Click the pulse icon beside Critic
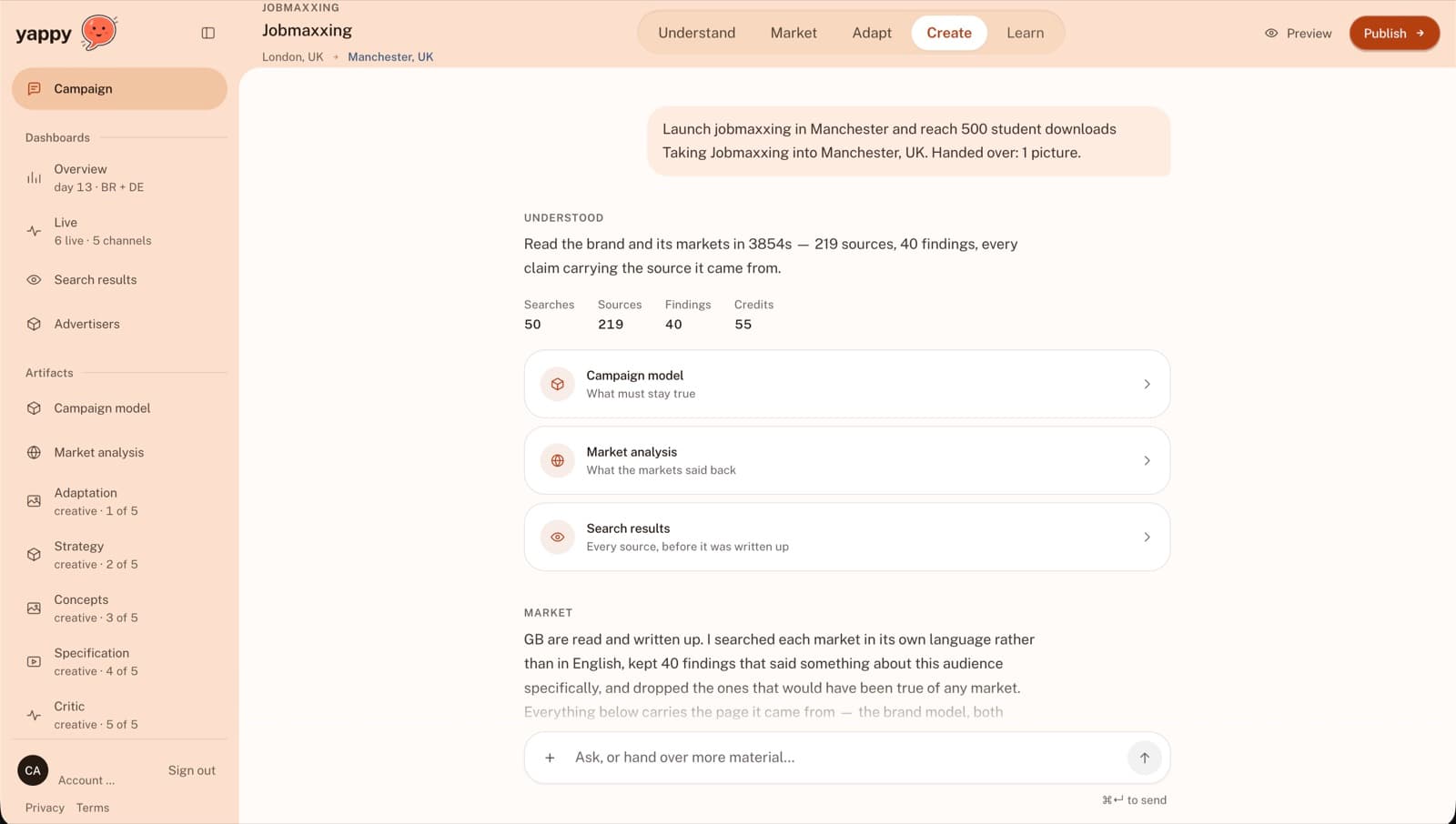This screenshot has width=1456, height=824. tap(34, 715)
